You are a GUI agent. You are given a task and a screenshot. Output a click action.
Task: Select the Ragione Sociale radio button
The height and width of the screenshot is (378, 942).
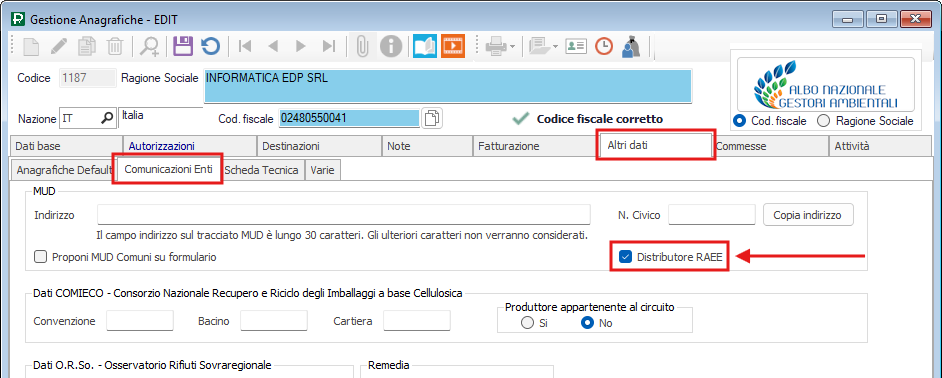(824, 121)
